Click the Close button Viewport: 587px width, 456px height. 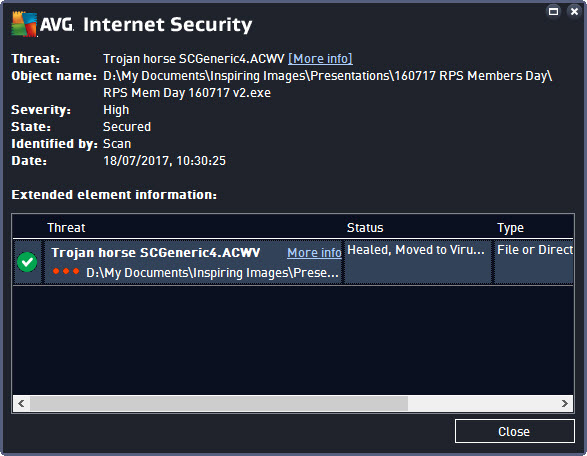tap(514, 431)
